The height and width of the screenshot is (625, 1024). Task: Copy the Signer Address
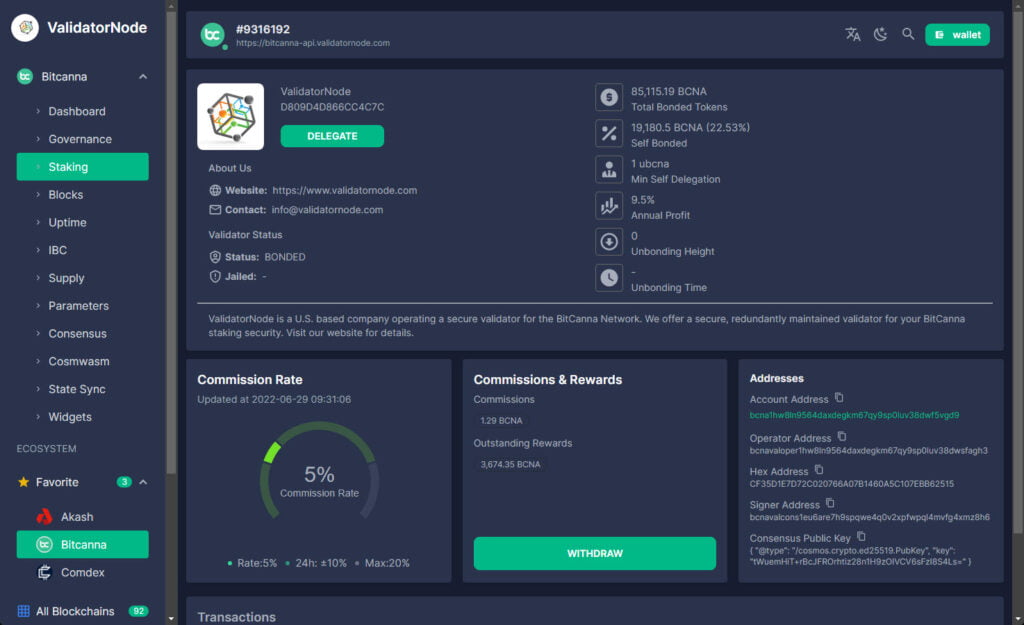coord(830,503)
